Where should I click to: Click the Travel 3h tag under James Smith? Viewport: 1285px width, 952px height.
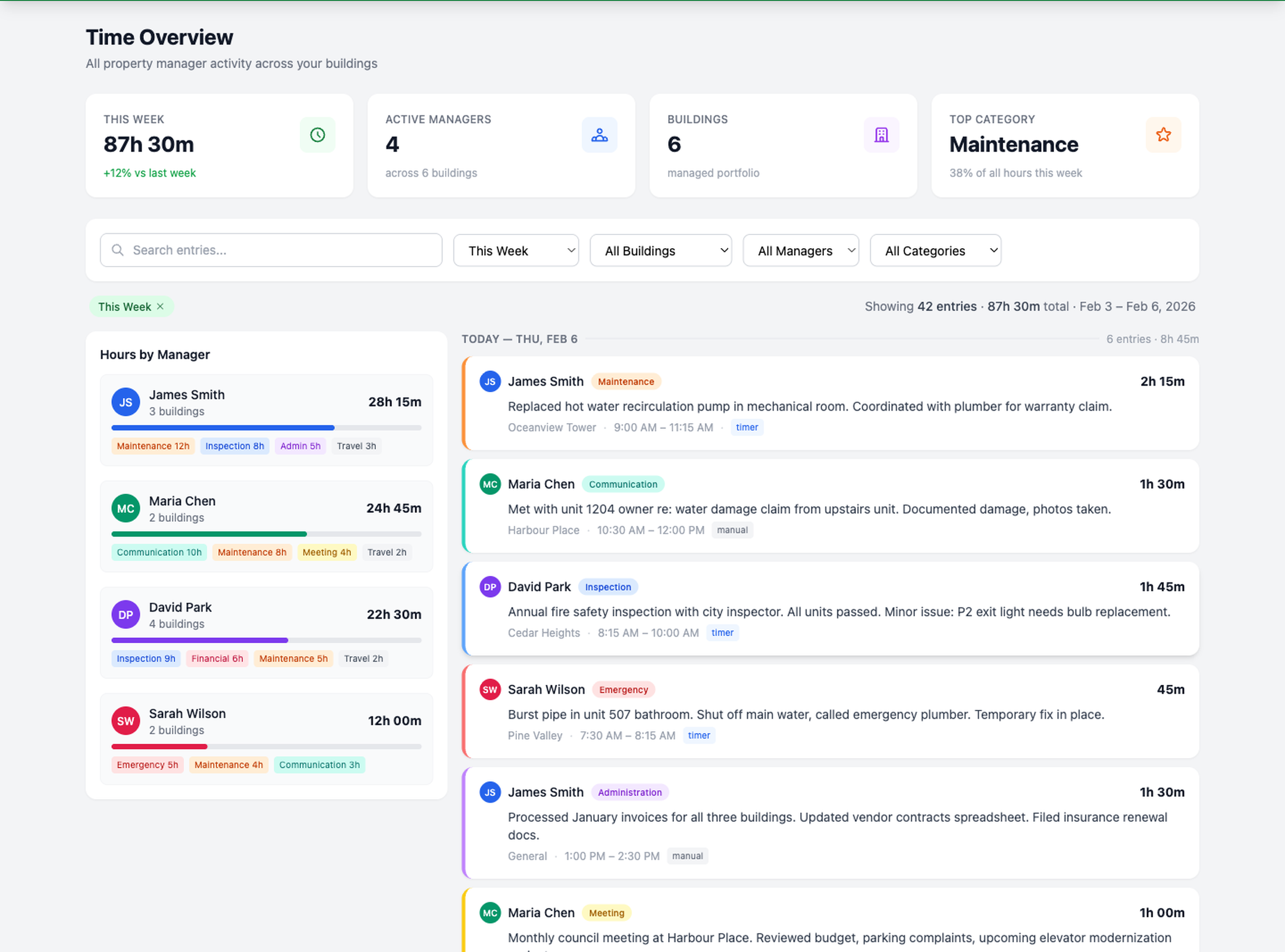coord(356,446)
